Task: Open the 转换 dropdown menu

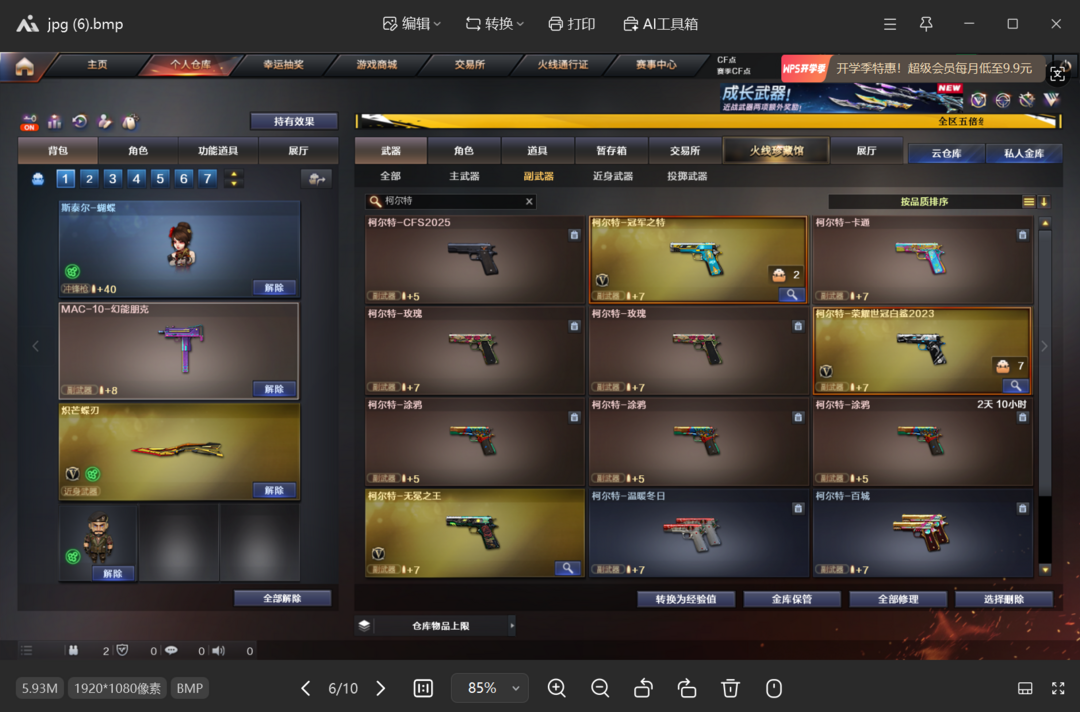Action: pos(495,24)
